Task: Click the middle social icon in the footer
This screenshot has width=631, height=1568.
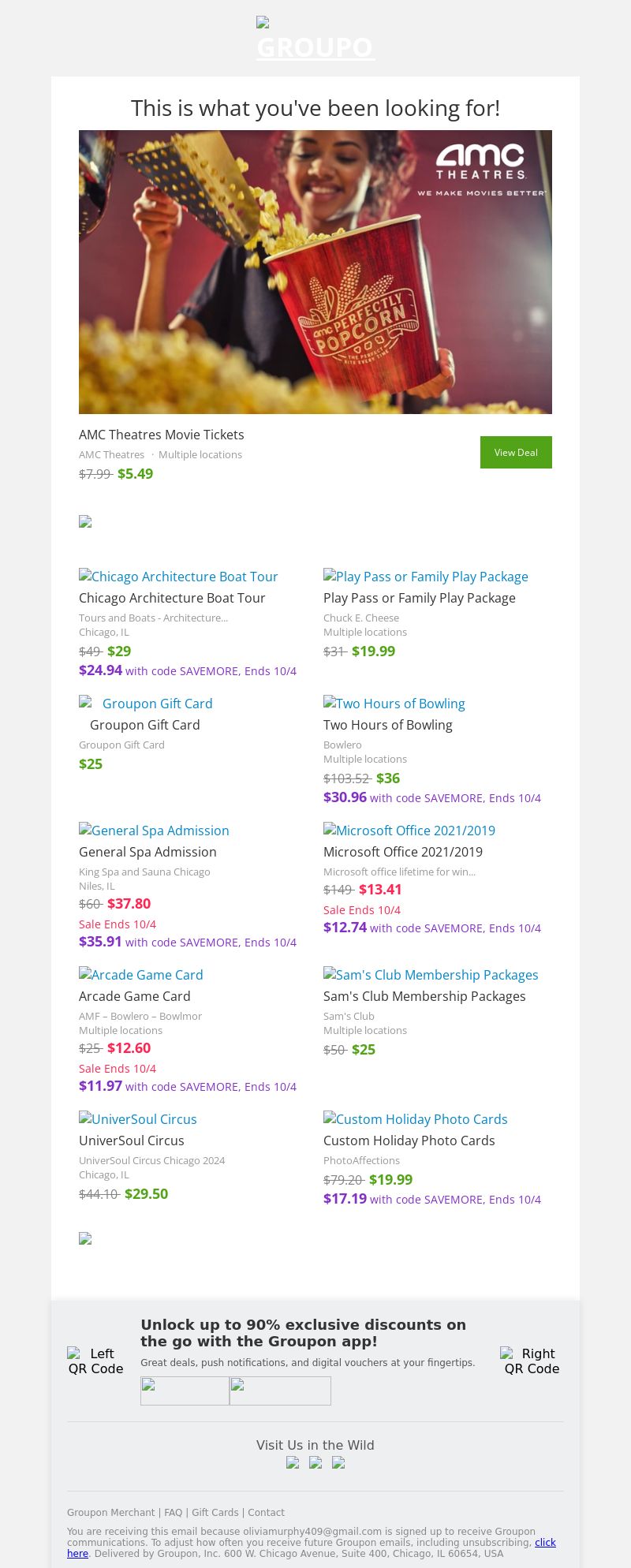Action: point(315,1462)
